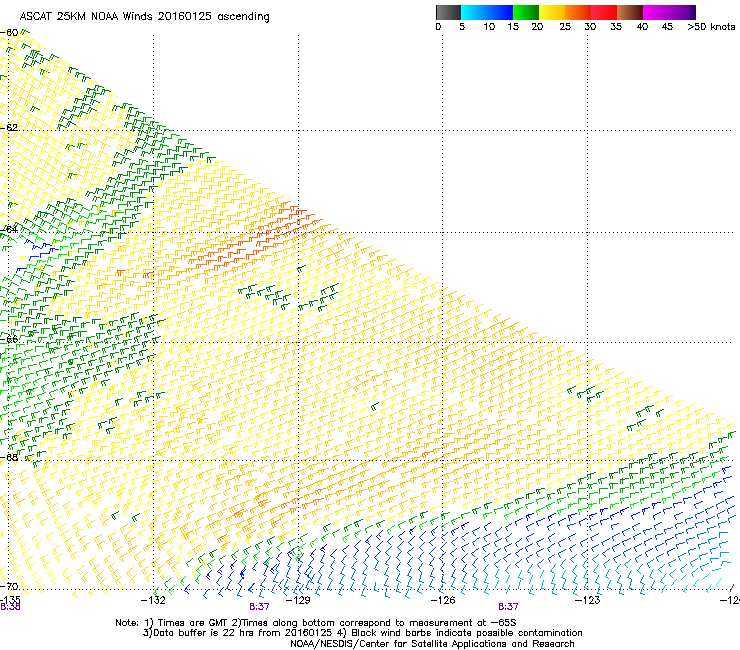Click the green 15-20 knots color segment
Screen dimensions: 740x650
[x=526, y=12]
